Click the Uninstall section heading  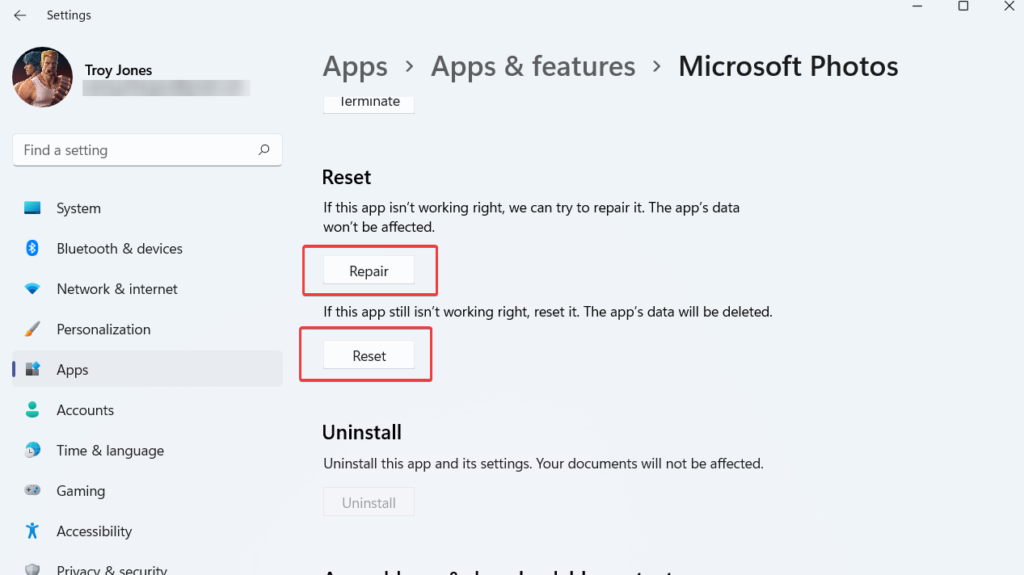point(362,432)
